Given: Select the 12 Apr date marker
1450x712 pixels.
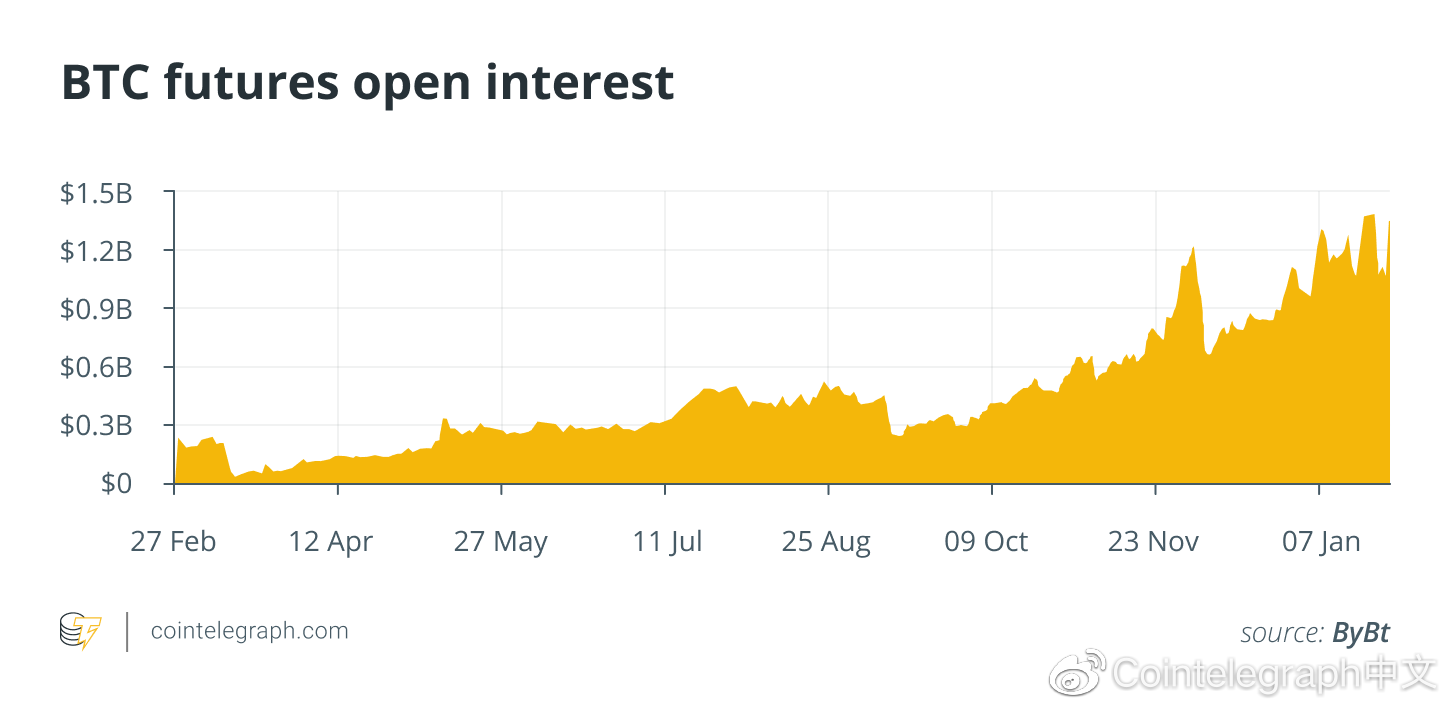Looking at the screenshot, I should click(331, 542).
